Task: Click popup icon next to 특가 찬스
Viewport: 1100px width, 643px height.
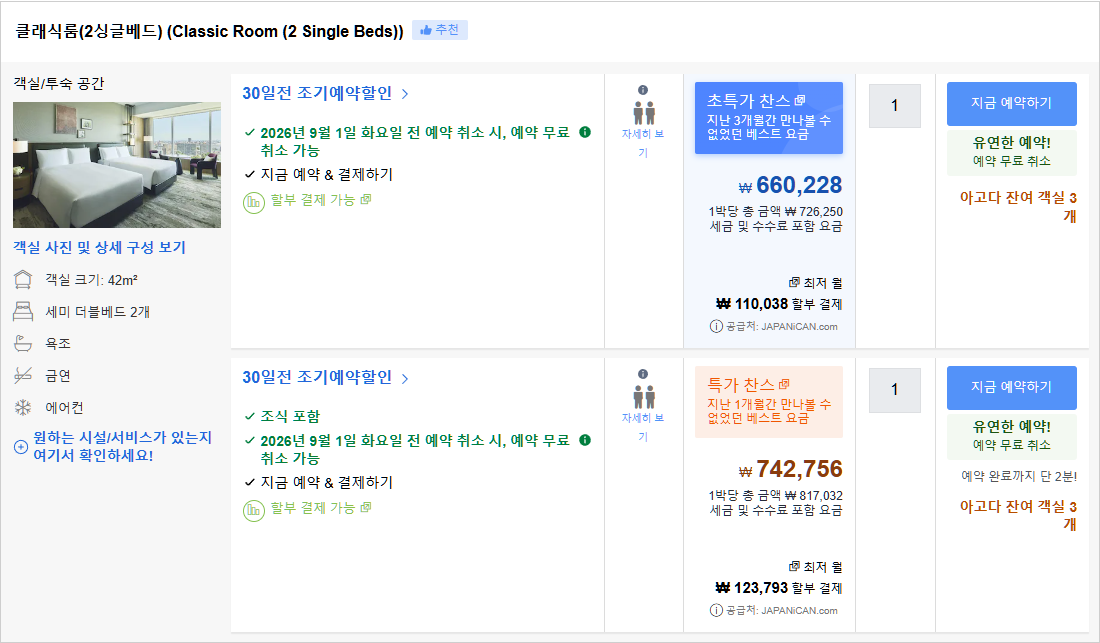Action: coord(784,384)
